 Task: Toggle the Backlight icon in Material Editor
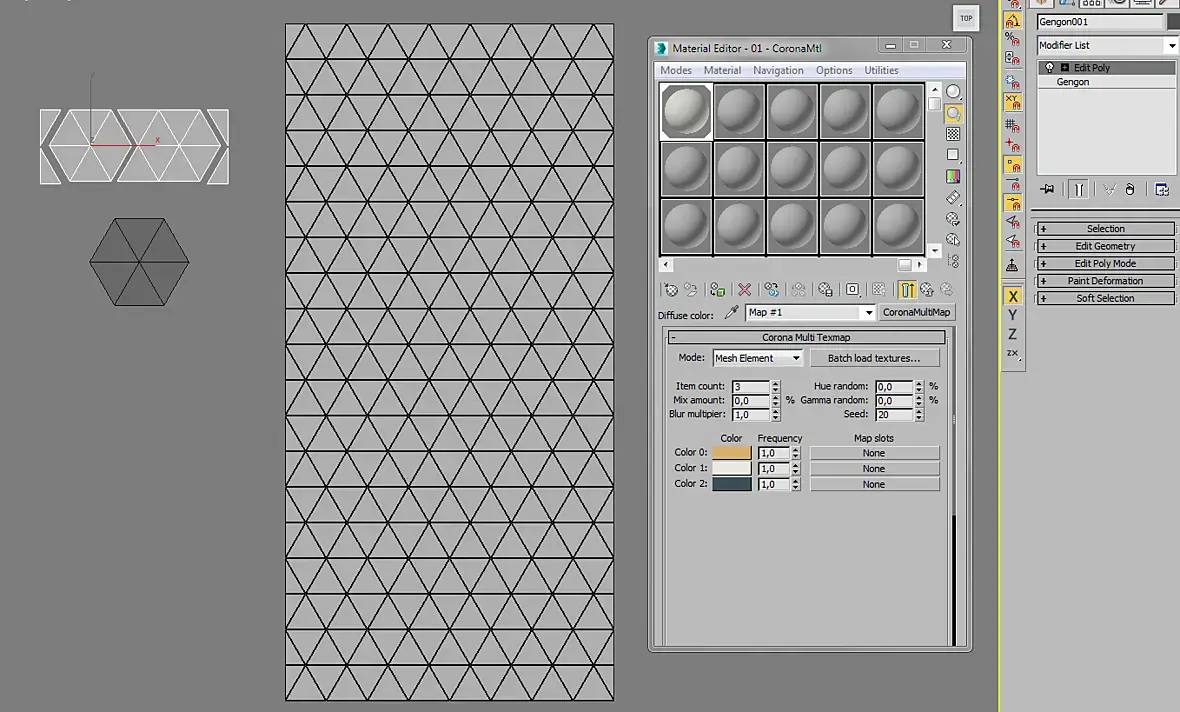[953, 114]
